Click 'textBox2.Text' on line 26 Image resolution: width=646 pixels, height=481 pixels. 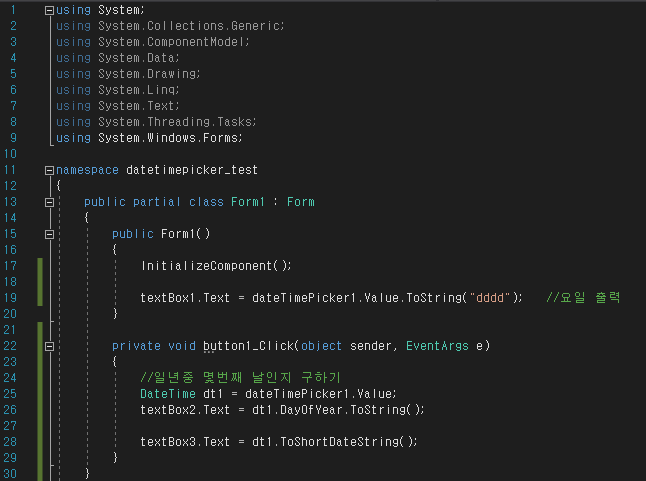coord(185,410)
